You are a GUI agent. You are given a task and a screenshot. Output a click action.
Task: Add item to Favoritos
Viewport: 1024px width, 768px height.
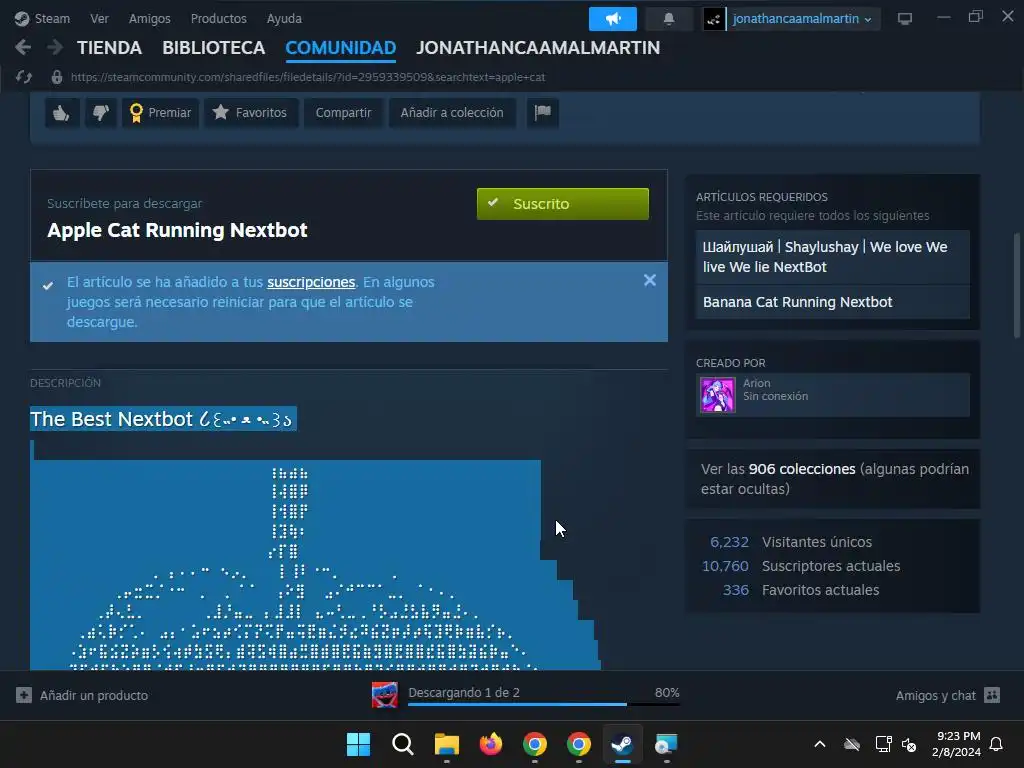pos(251,113)
